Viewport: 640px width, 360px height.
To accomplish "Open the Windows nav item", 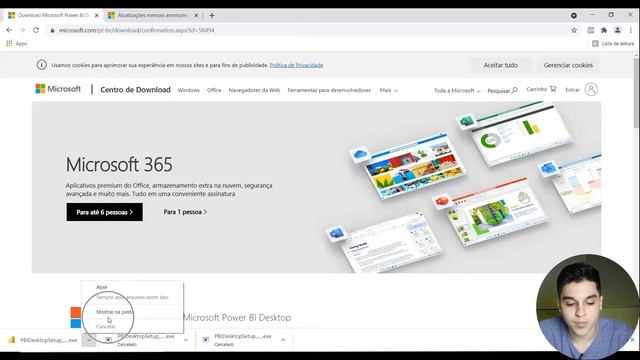I will (x=189, y=90).
